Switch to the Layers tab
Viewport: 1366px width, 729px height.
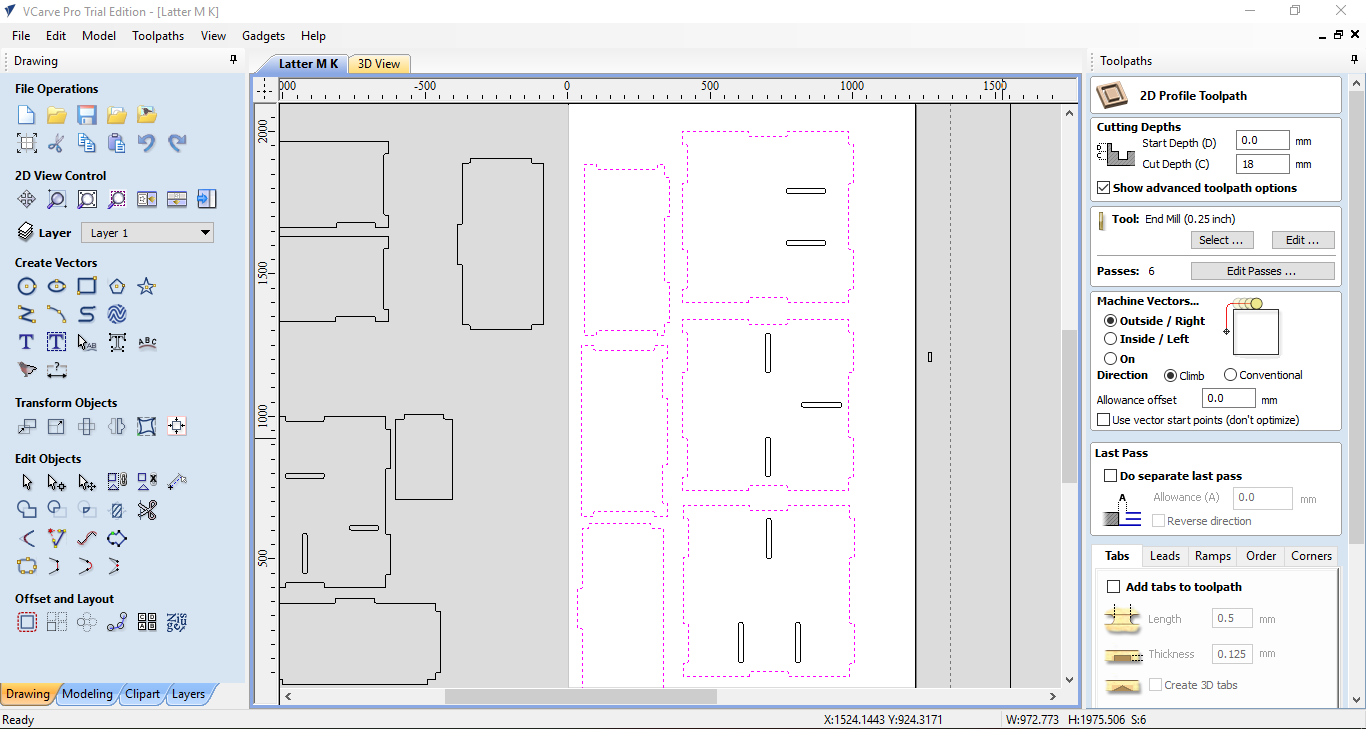[x=188, y=694]
